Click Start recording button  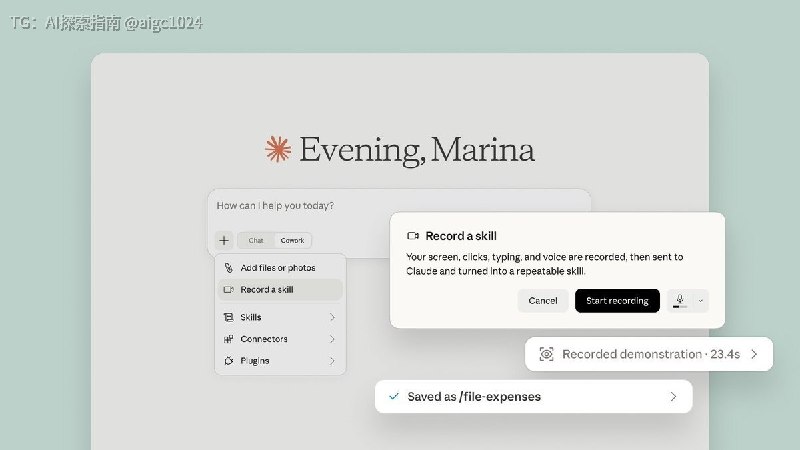[617, 301]
